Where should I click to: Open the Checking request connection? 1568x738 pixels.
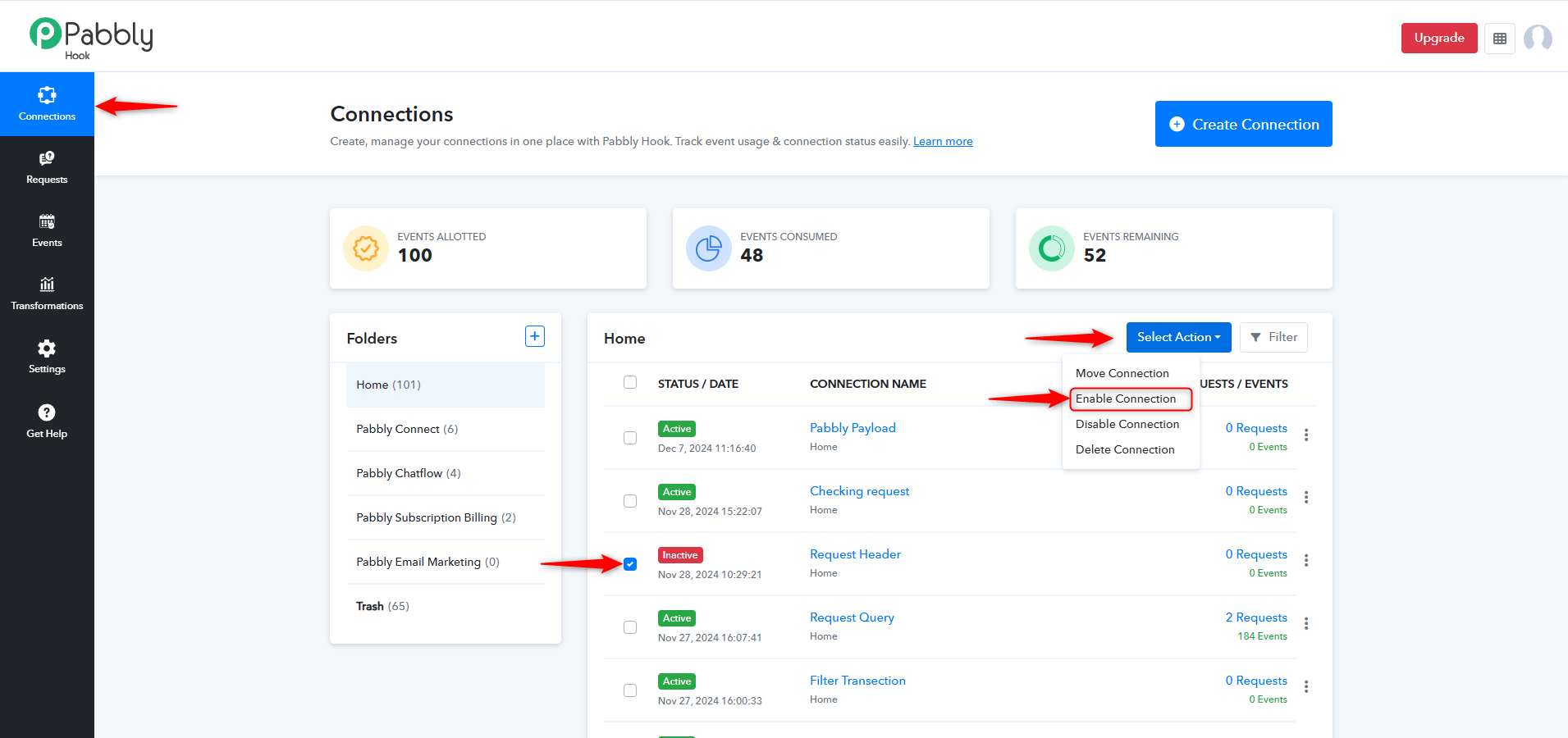pos(859,491)
